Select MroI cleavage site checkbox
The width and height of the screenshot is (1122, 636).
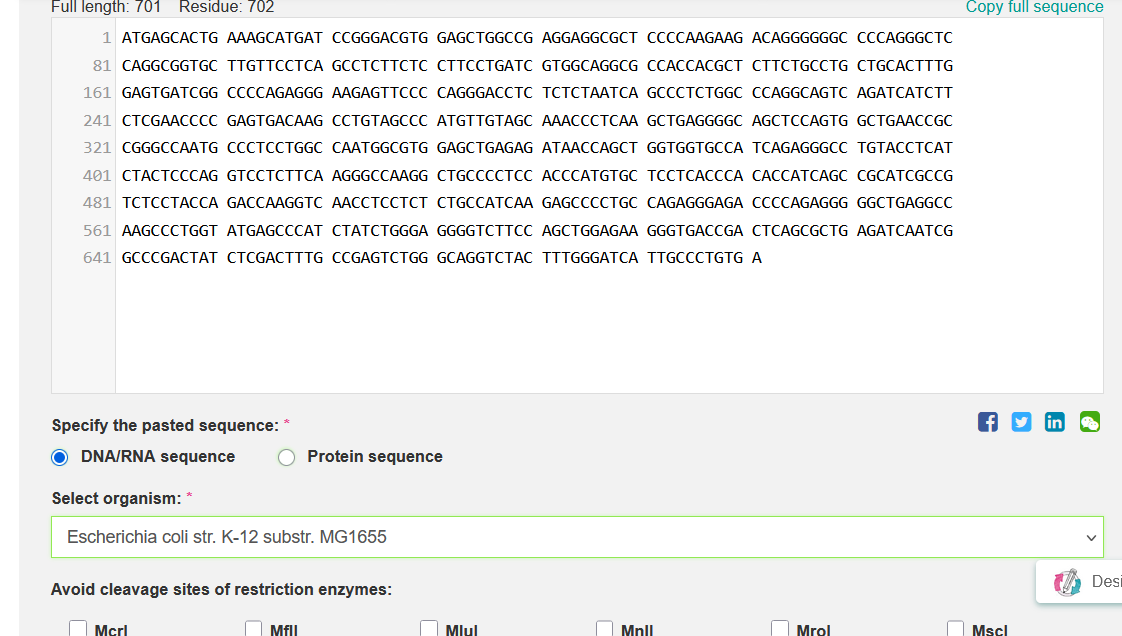[780, 629]
